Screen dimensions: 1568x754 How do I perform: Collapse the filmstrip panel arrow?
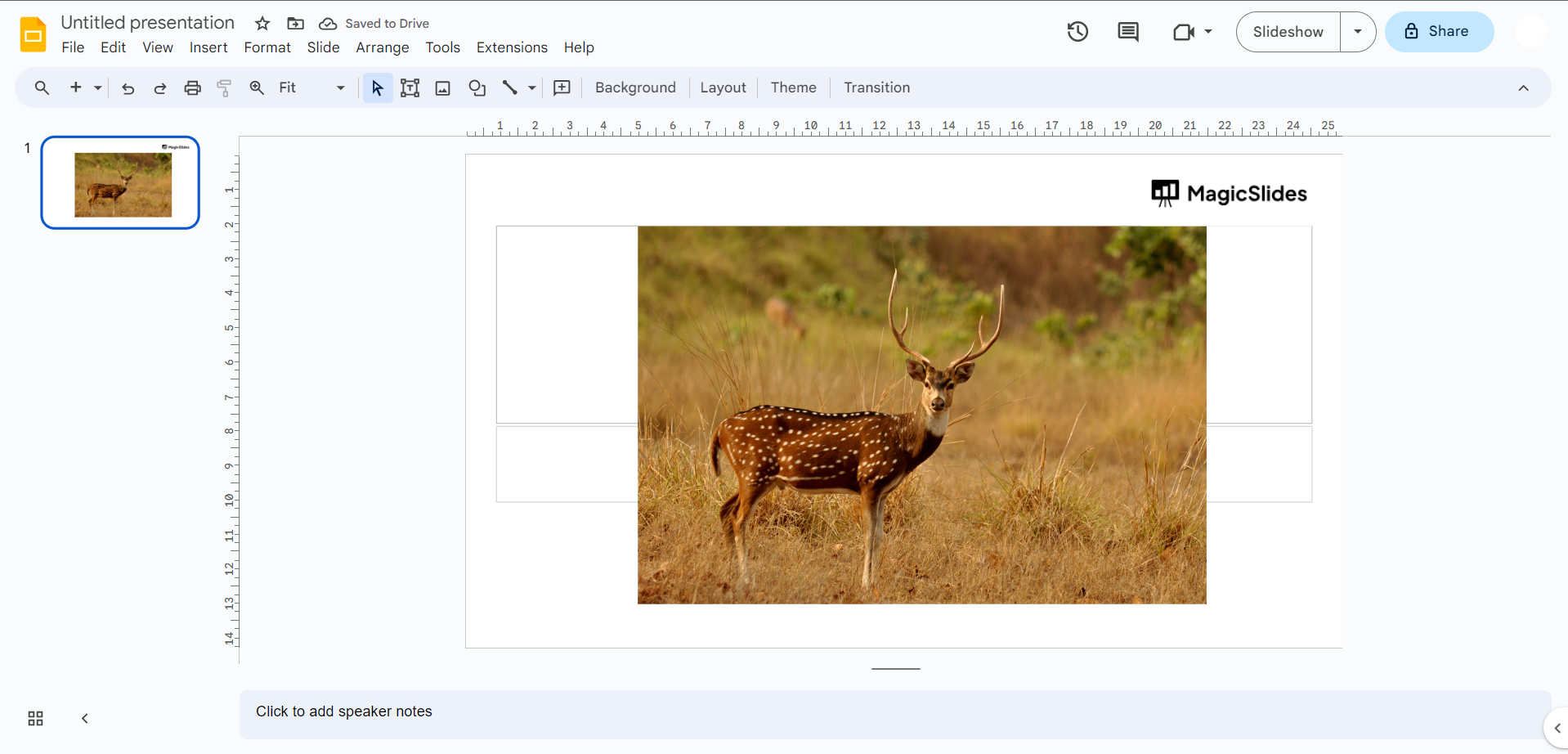[85, 718]
